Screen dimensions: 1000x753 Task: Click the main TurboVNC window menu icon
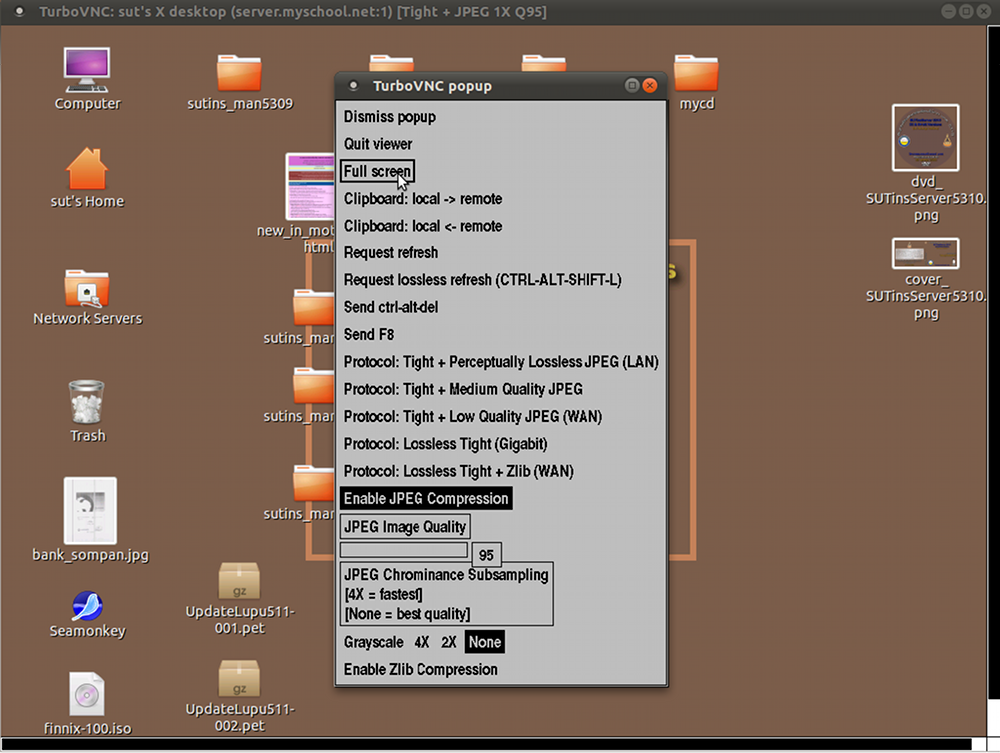pyautogui.click(x=19, y=11)
